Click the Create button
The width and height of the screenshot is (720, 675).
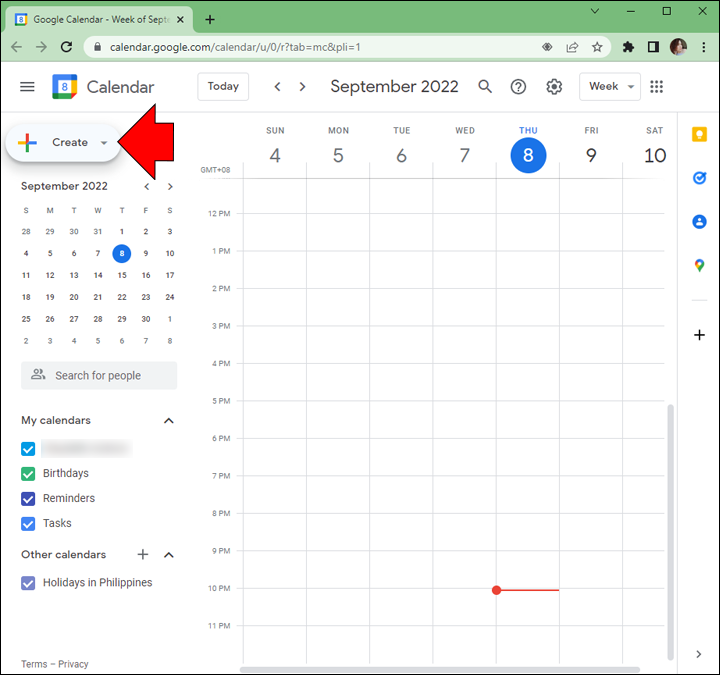pos(63,143)
